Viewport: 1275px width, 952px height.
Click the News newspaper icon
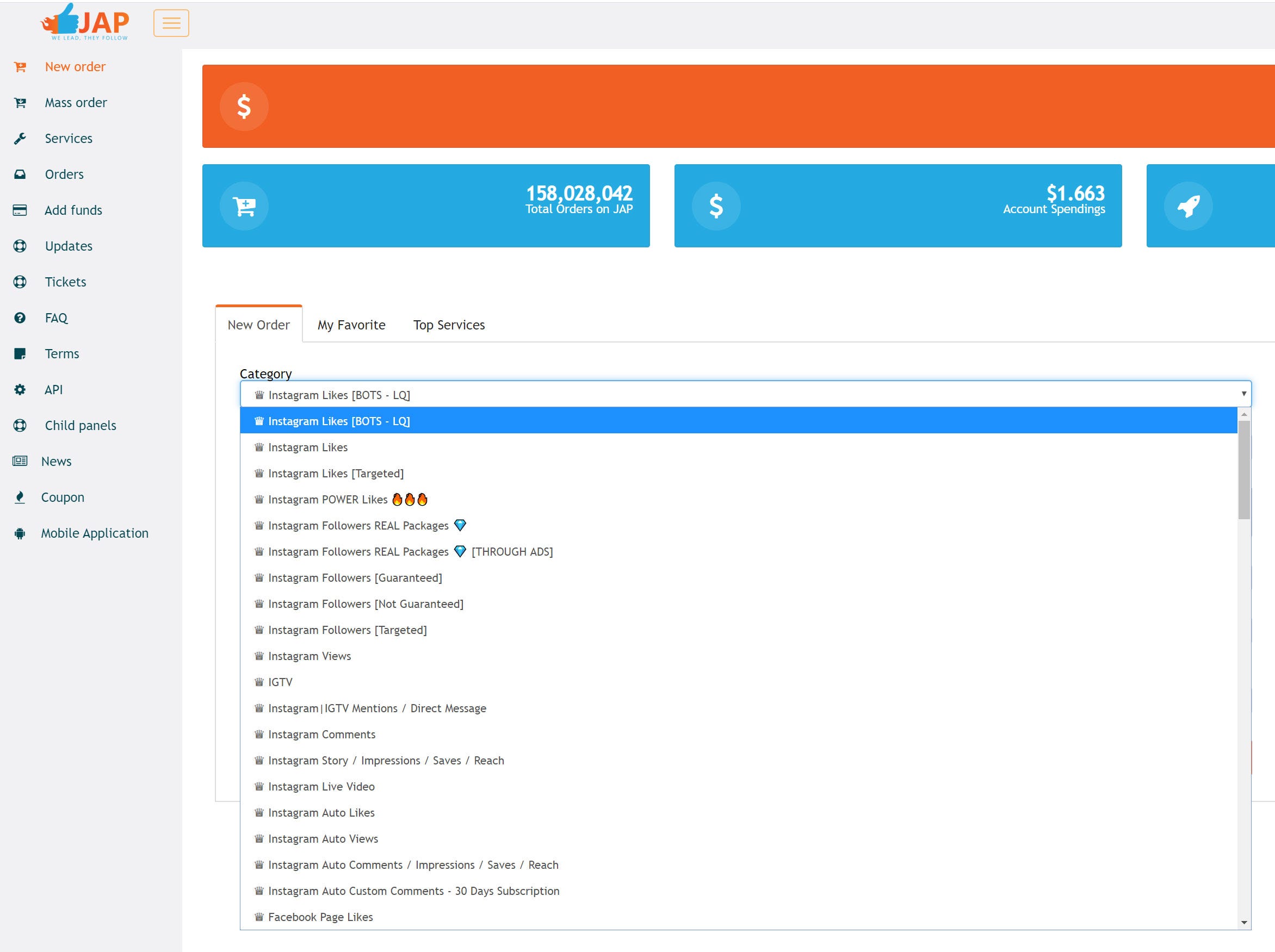pos(20,461)
